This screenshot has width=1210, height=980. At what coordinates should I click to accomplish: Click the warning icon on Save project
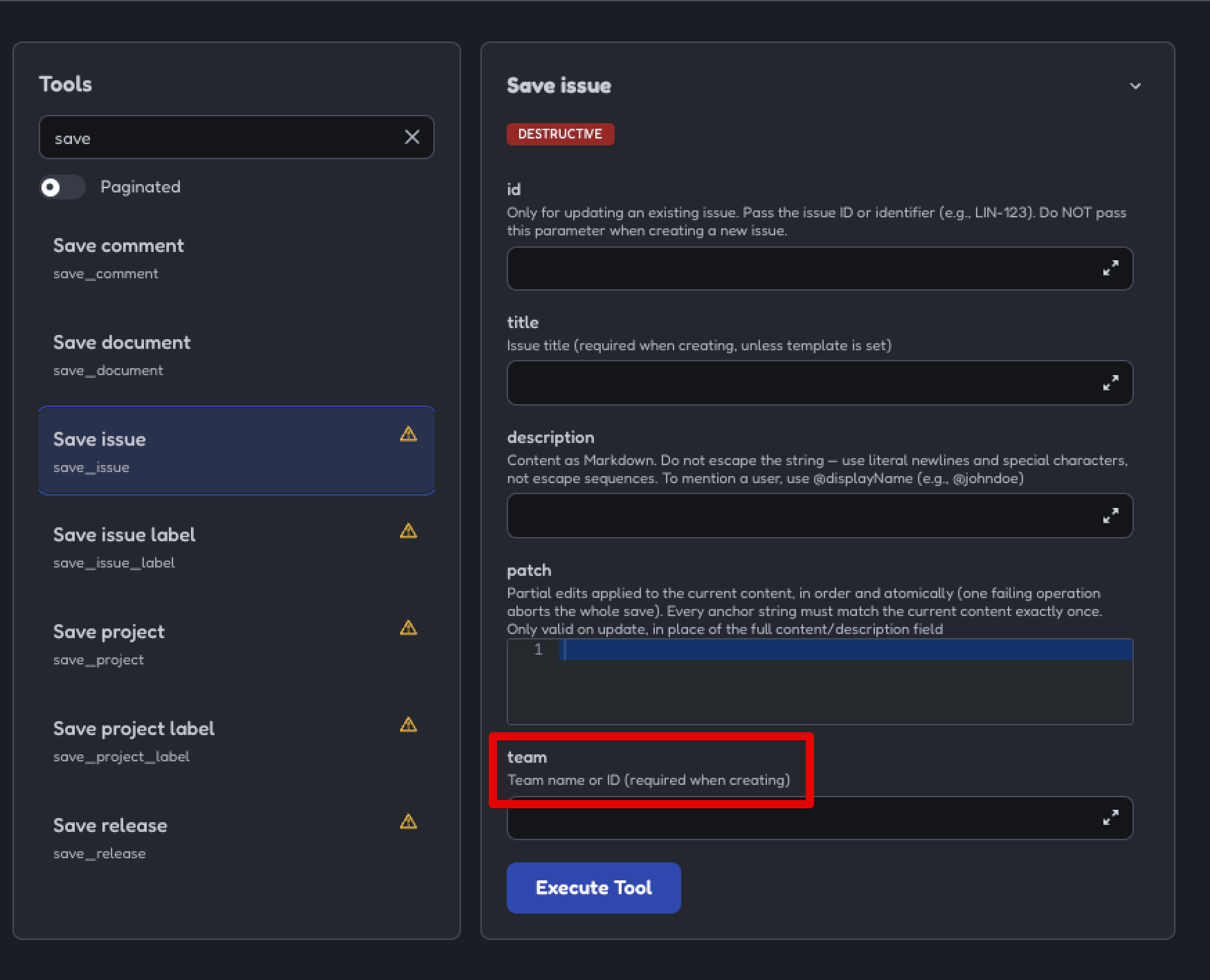(408, 628)
